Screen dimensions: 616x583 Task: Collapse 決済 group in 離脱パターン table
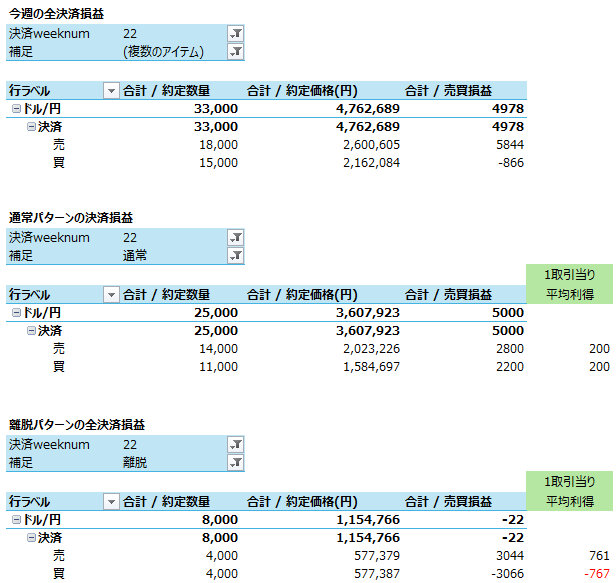tap(31, 538)
